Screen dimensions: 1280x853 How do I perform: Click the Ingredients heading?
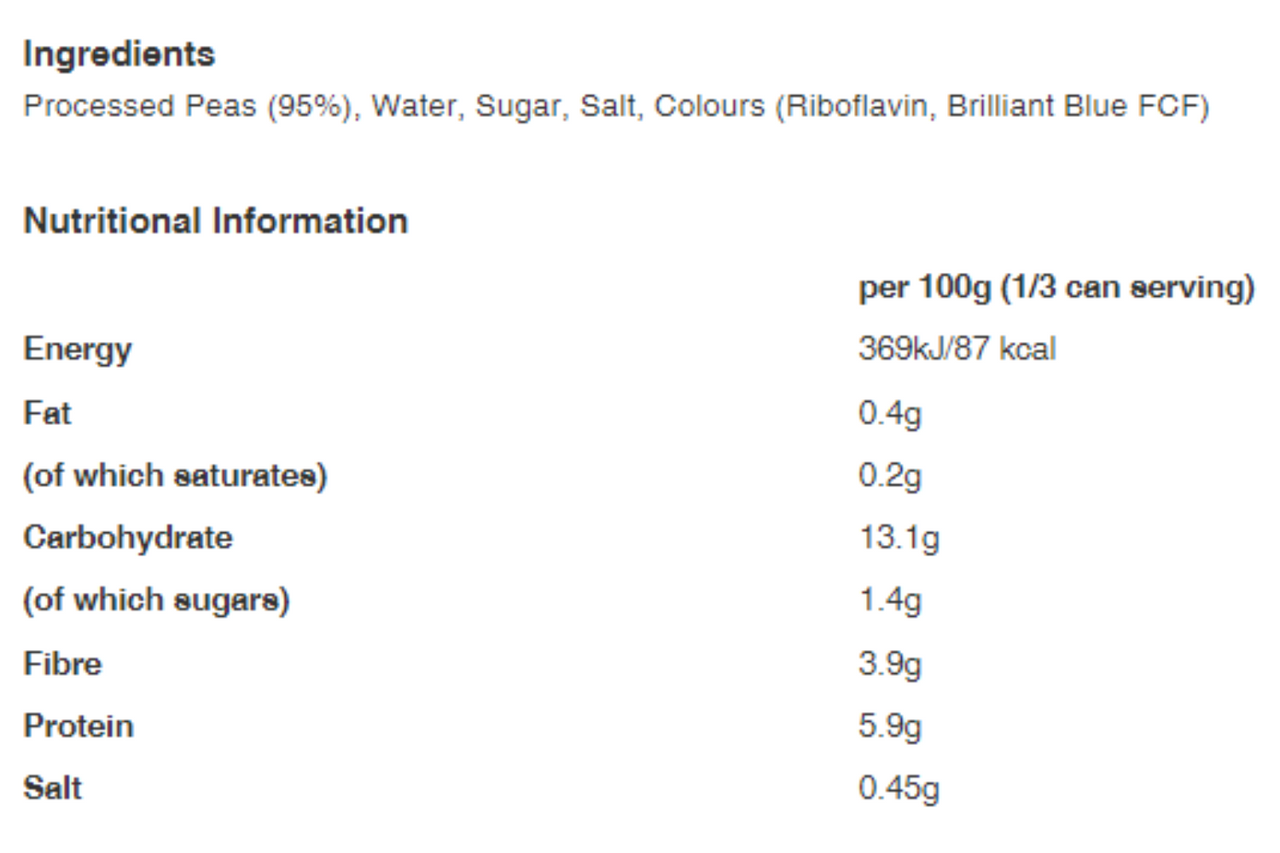119,55
